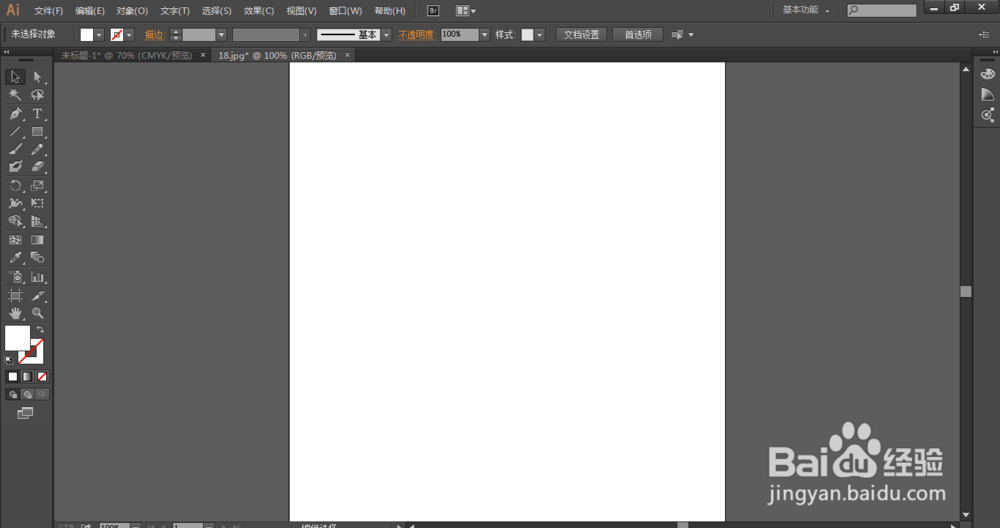Screen dimensions: 1000x528
Task: Select the Perspective Grid tool
Action: (x=38, y=221)
